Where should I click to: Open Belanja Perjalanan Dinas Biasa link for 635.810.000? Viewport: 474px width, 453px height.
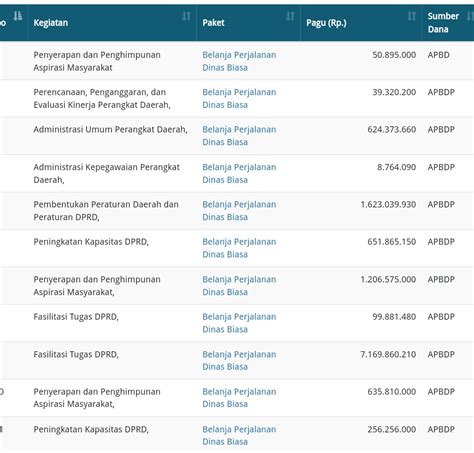click(x=239, y=398)
